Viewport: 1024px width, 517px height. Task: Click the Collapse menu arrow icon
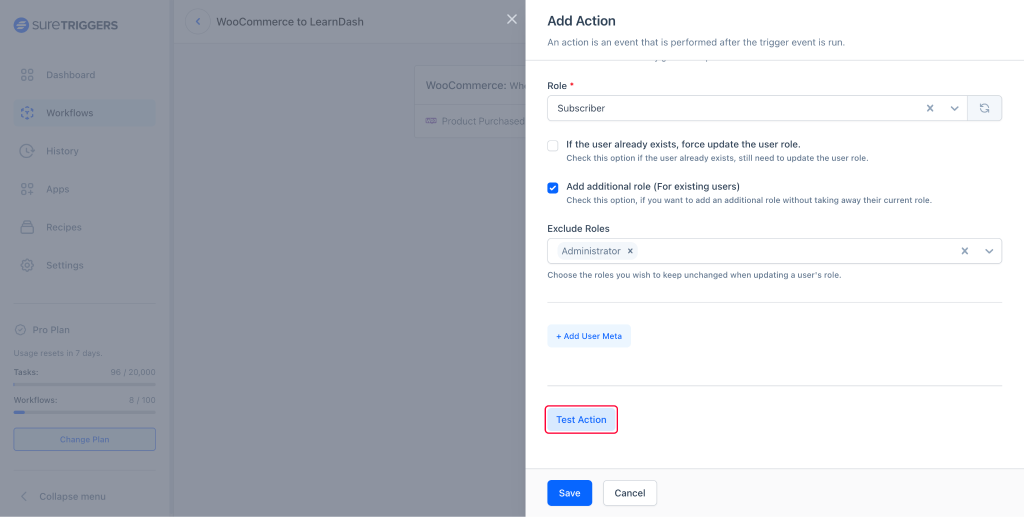24,496
